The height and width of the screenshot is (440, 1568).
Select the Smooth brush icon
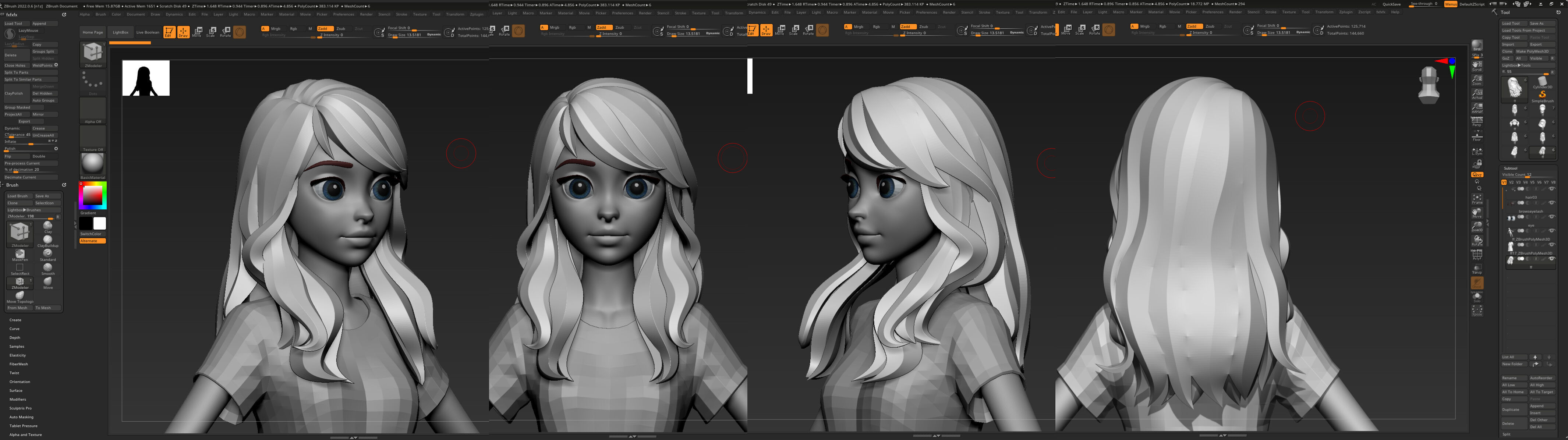coord(47,269)
